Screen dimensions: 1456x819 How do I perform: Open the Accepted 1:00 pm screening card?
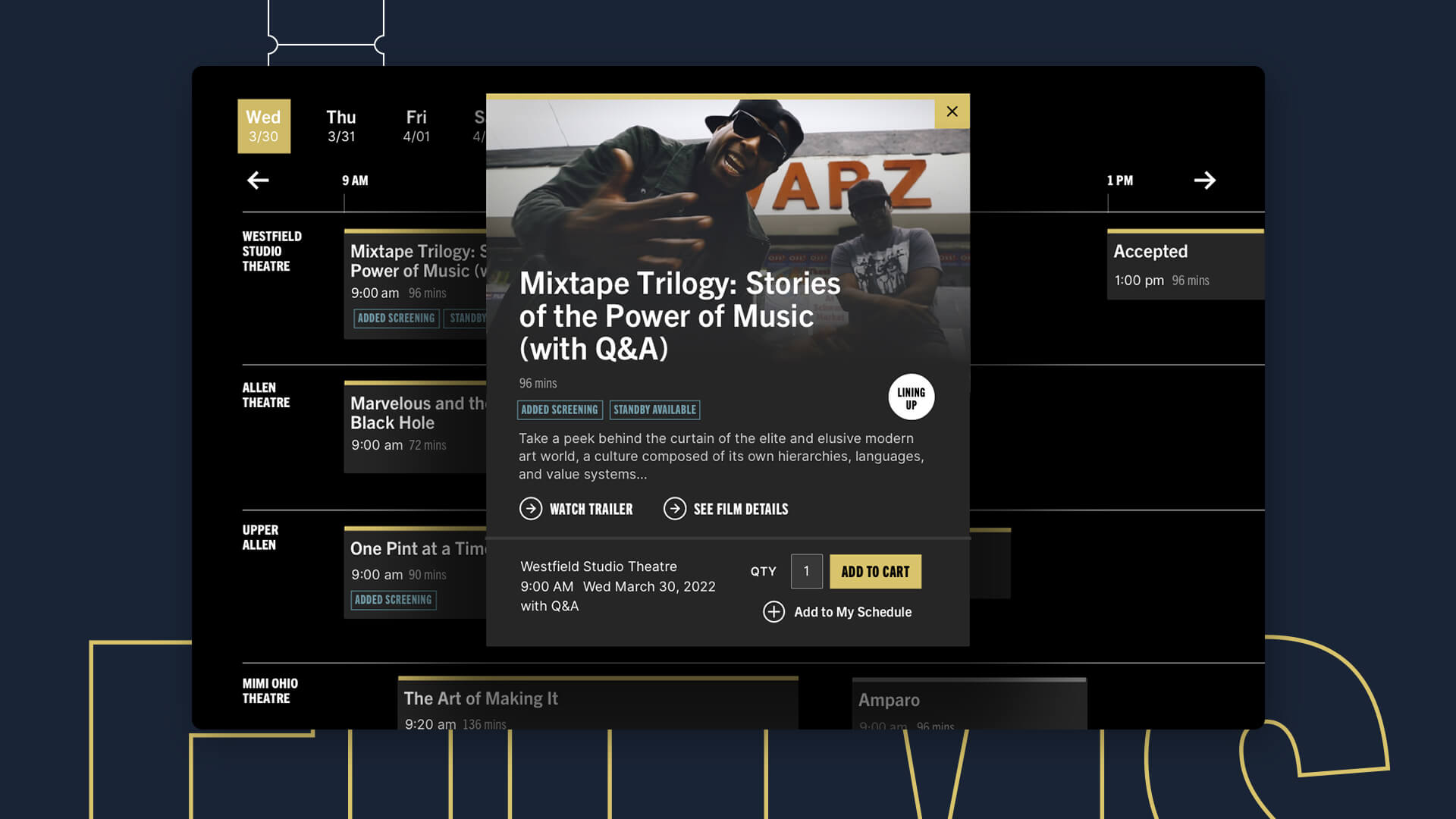(x=1185, y=265)
